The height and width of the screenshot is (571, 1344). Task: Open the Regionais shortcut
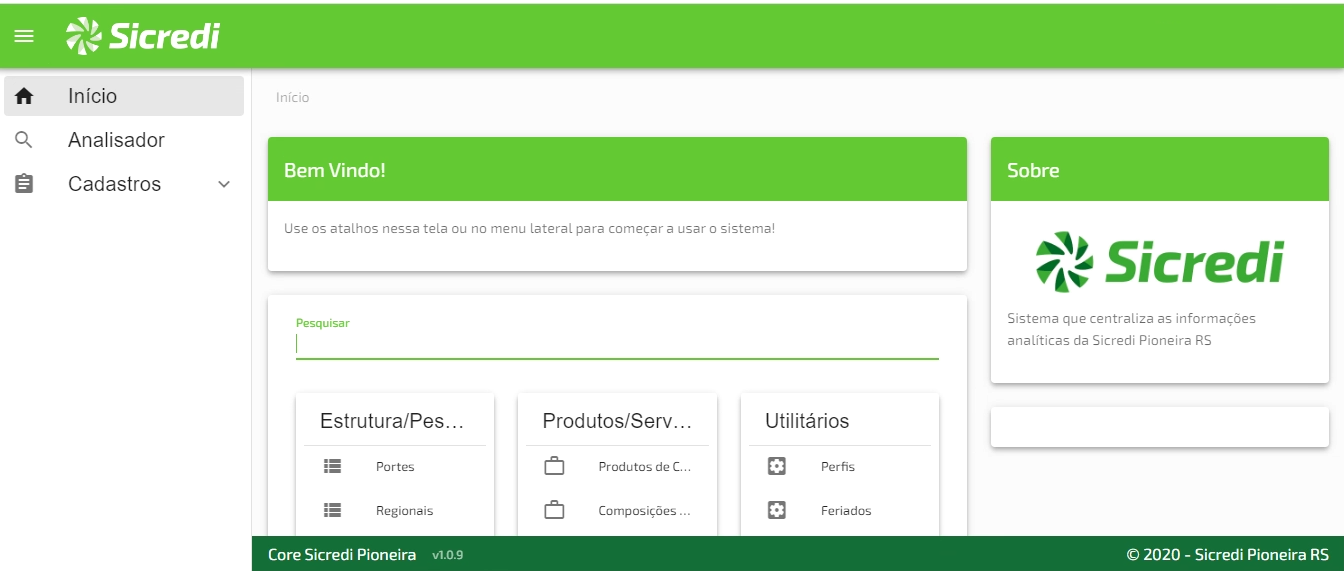(x=395, y=510)
